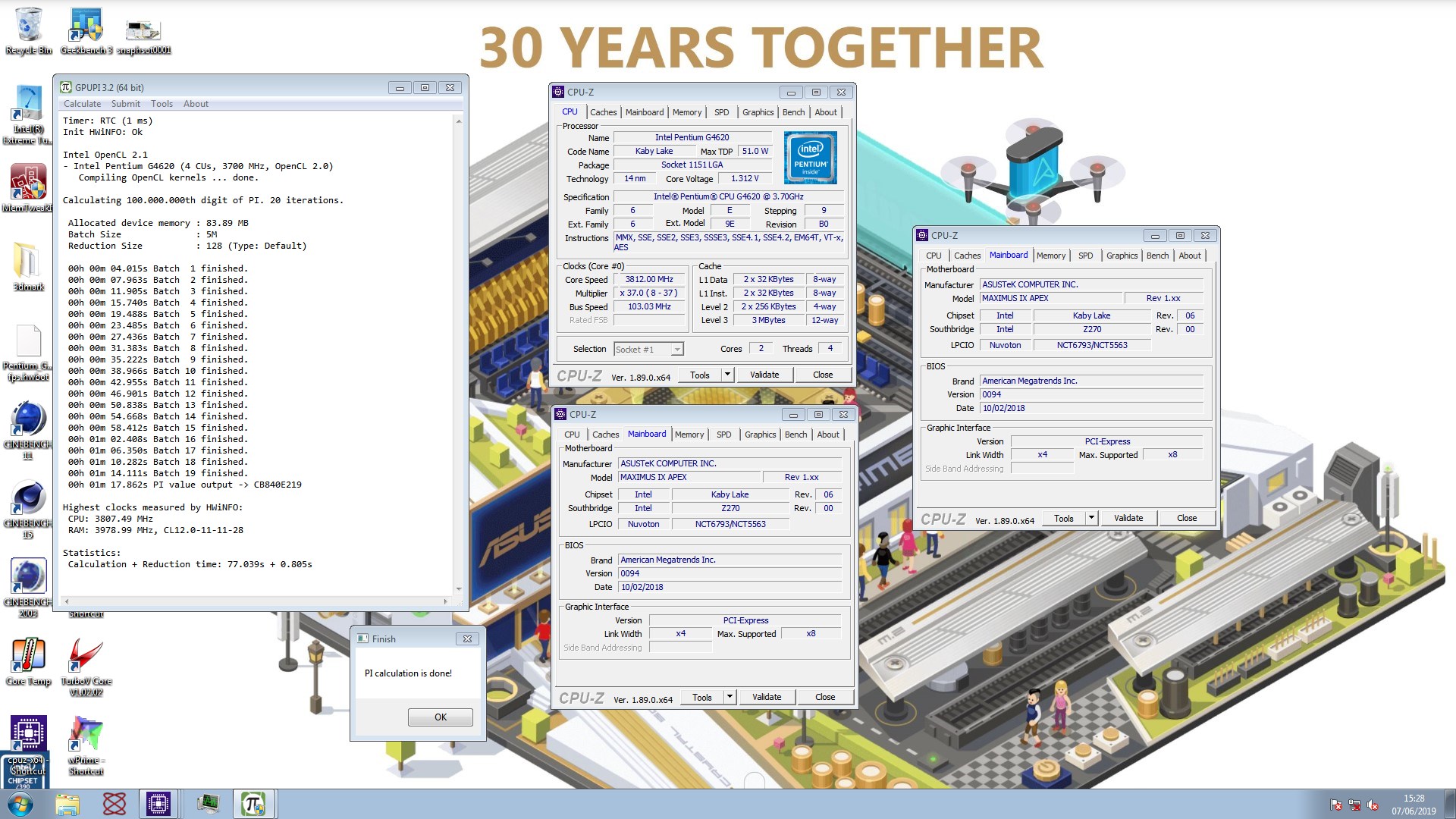This screenshot has width=1456, height=819.
Task: Open the taskbar clock showing 15:28
Action: 1414,805
